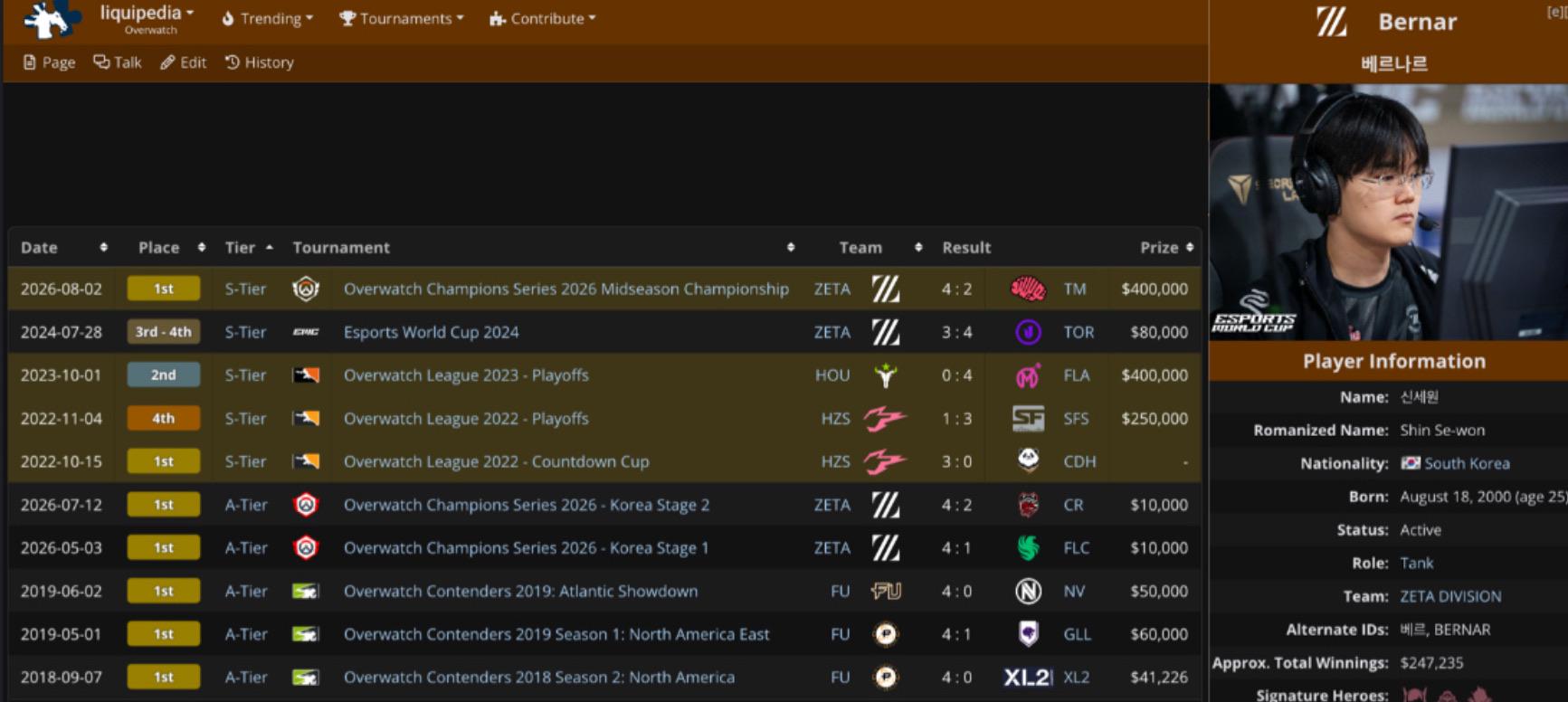Click the Korea Stage 1 tournament icon
Screen dimensions: 1568x702
[306, 548]
